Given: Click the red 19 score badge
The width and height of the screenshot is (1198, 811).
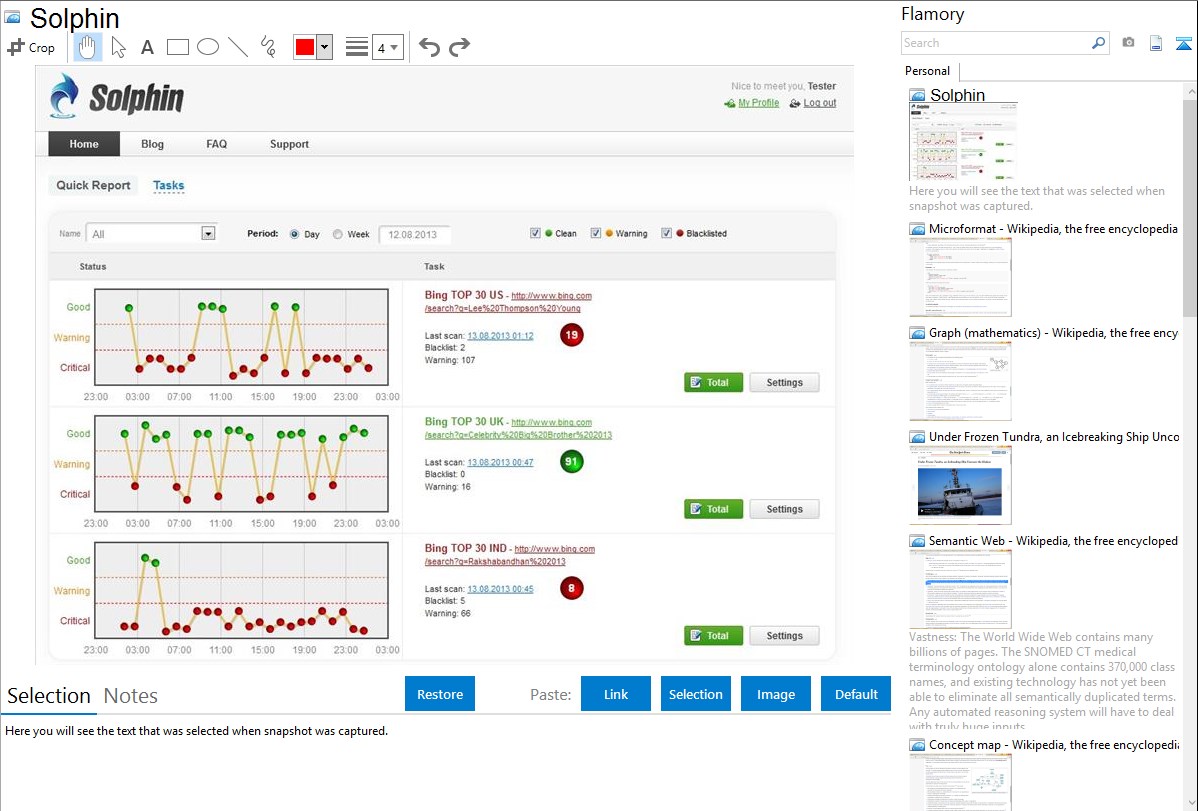Looking at the screenshot, I should point(571,335).
